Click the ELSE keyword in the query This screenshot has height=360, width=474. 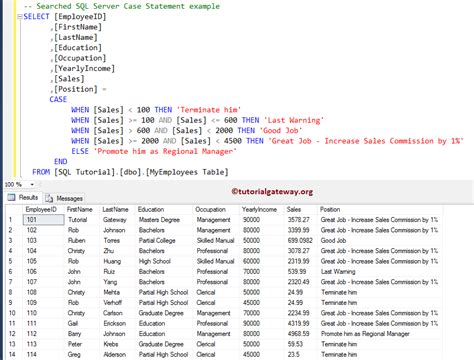[80, 151]
